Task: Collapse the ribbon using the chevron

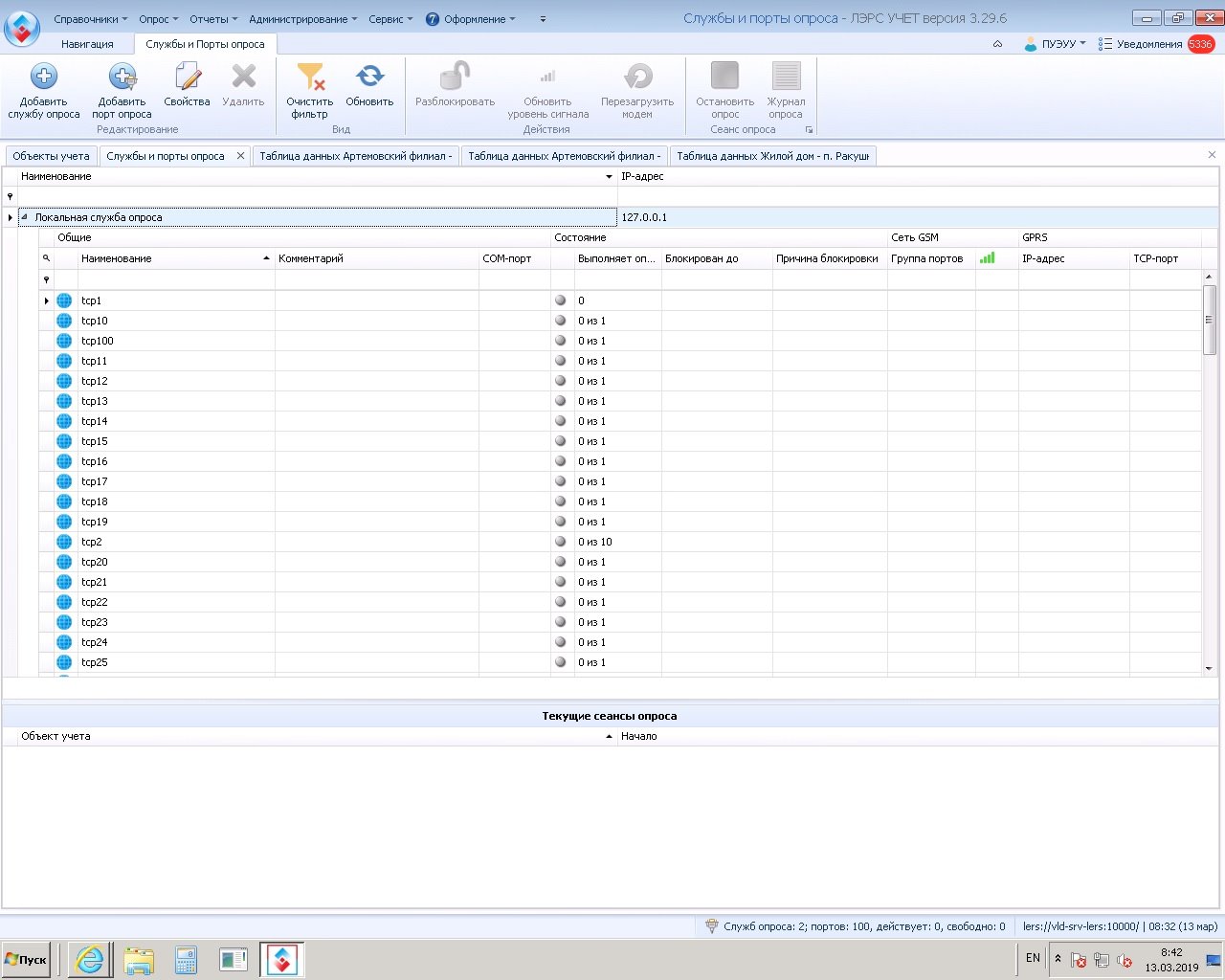Action: (x=997, y=44)
